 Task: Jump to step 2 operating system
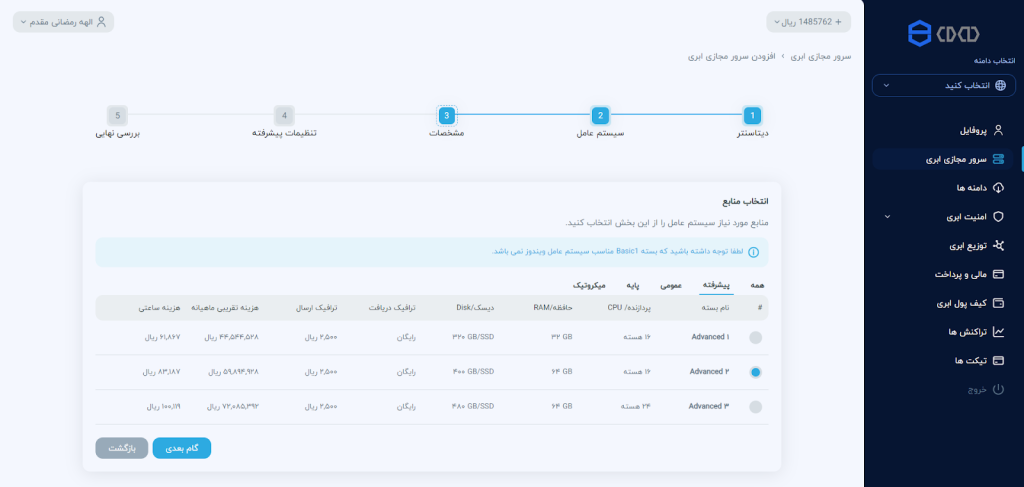599,116
